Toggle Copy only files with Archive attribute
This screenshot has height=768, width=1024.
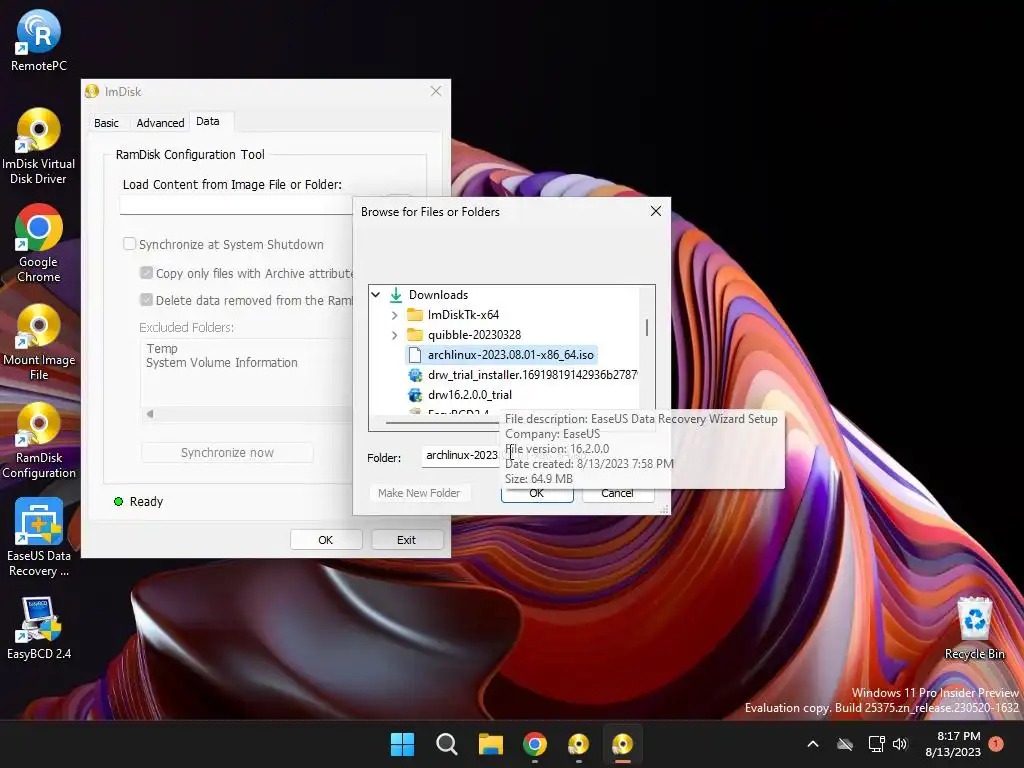point(146,273)
